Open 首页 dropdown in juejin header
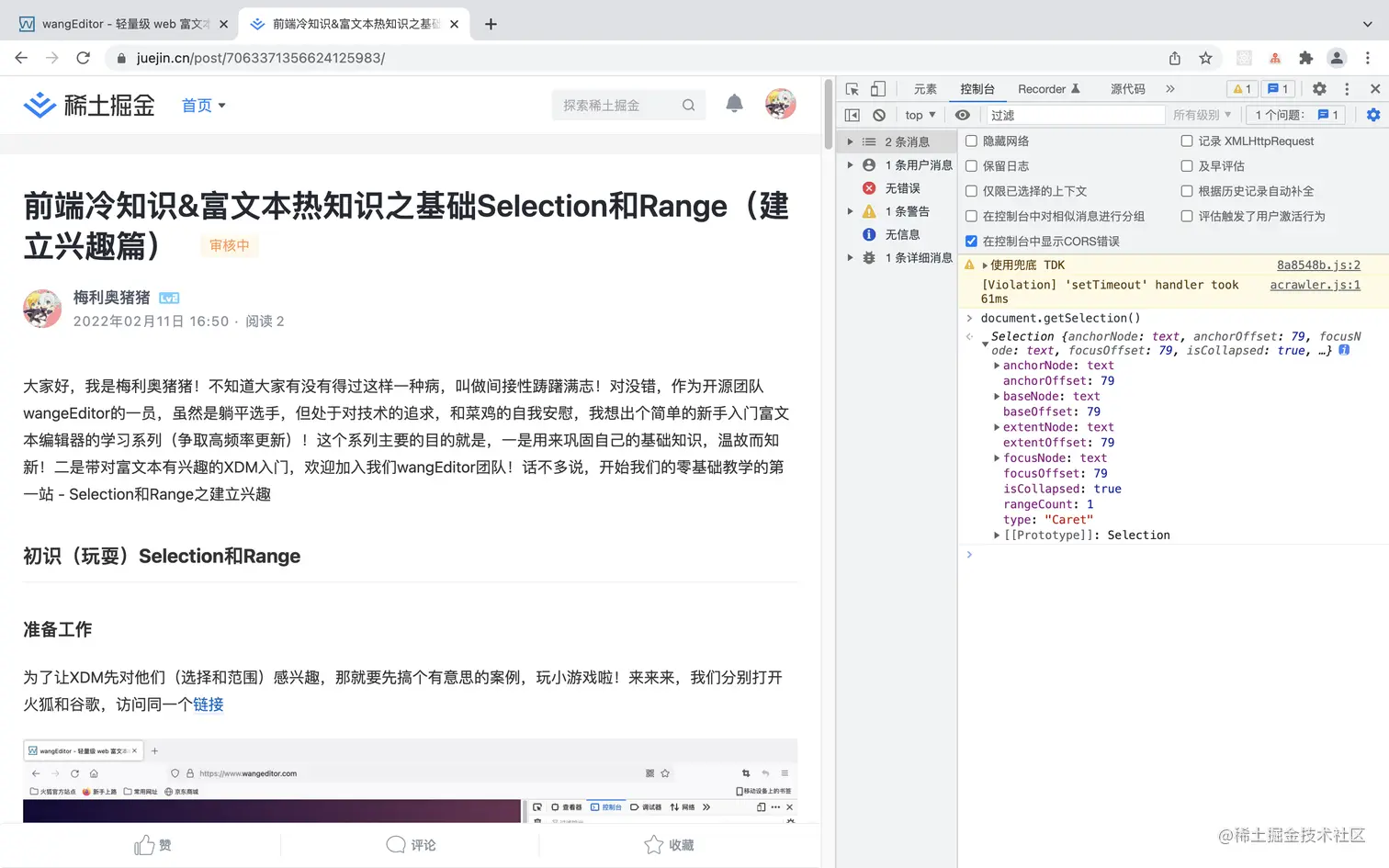1389x868 pixels. (204, 106)
